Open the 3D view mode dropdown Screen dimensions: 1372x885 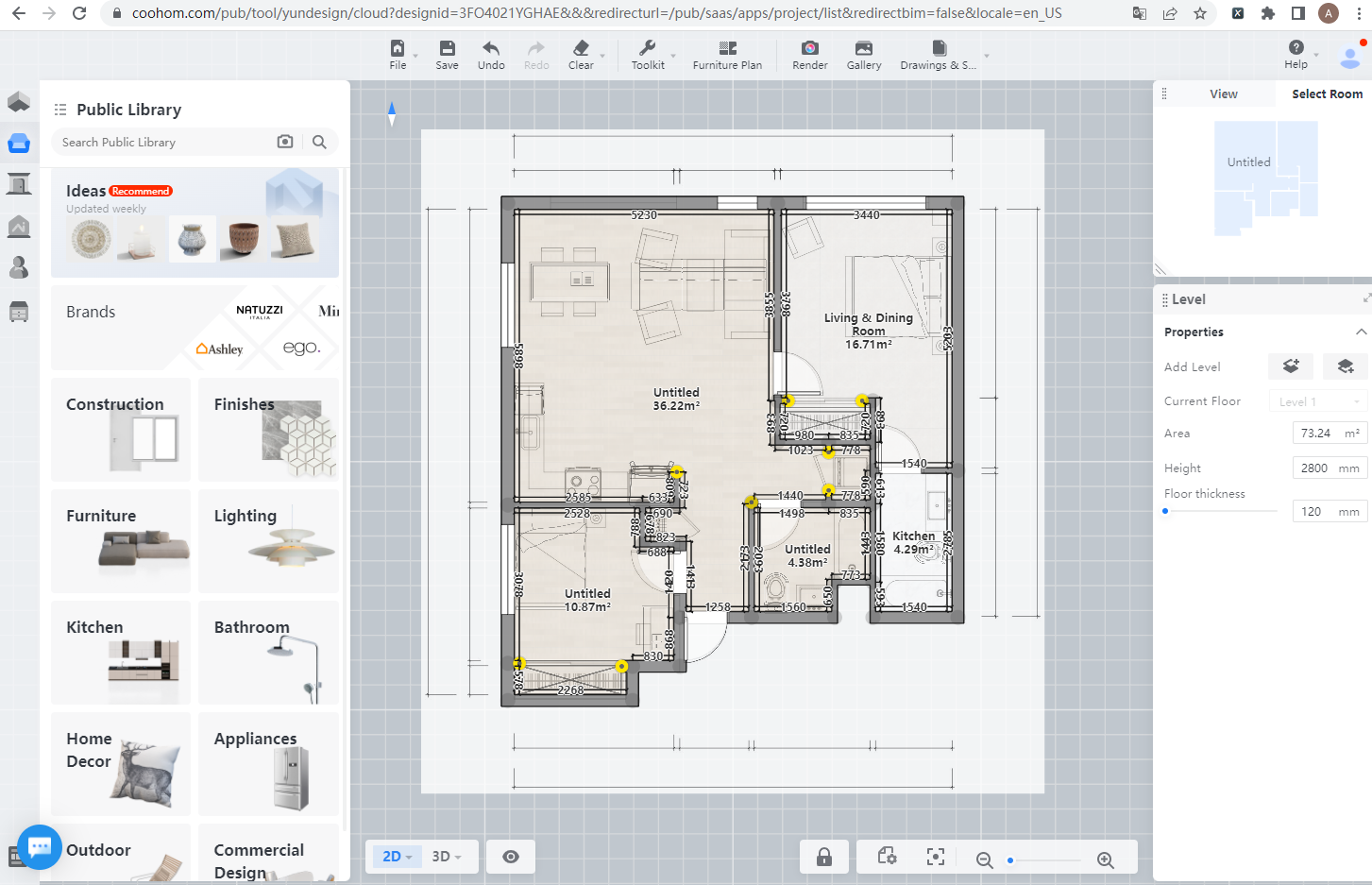[447, 857]
